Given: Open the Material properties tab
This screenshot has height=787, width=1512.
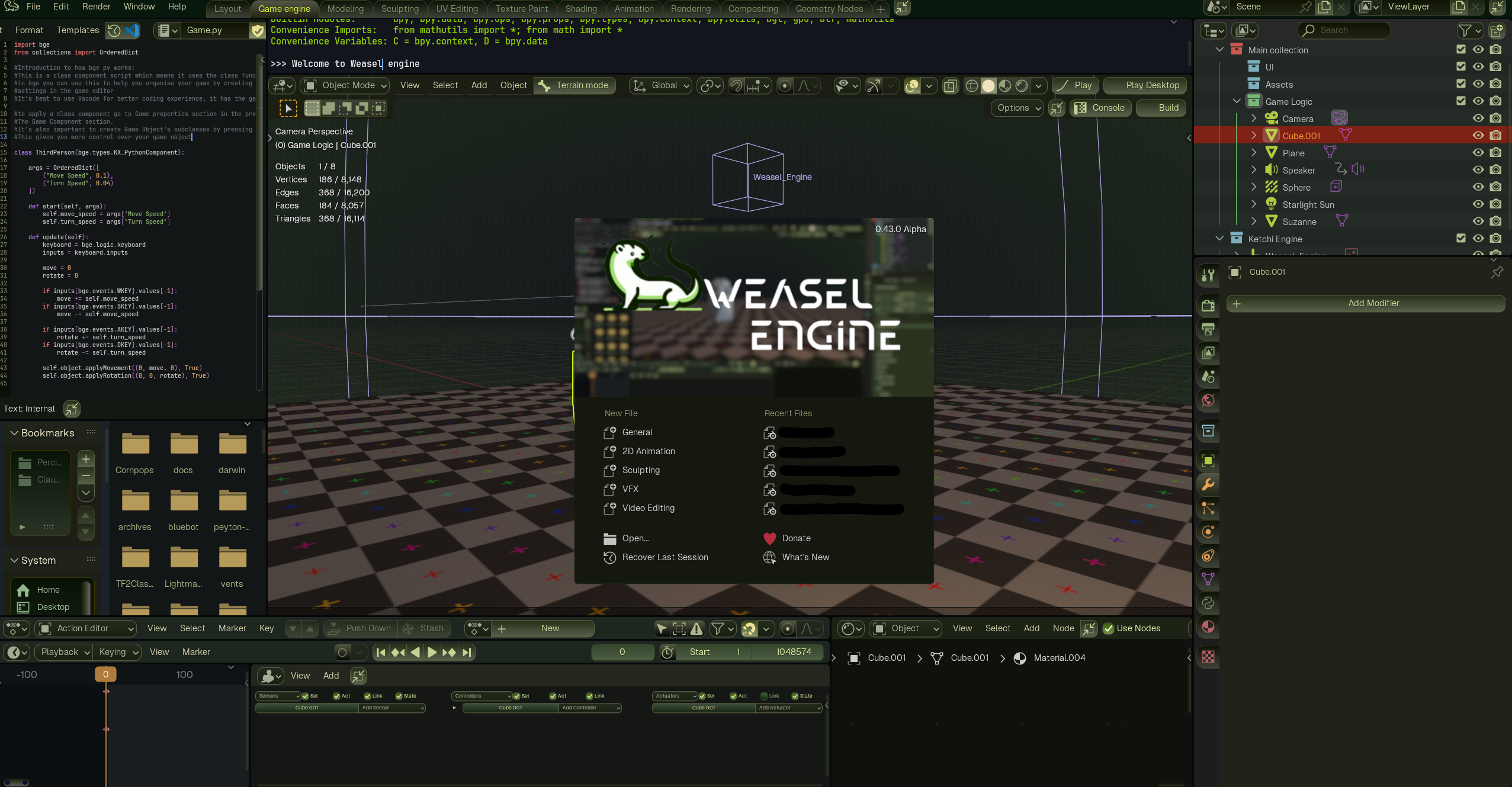Looking at the screenshot, I should point(1208,627).
